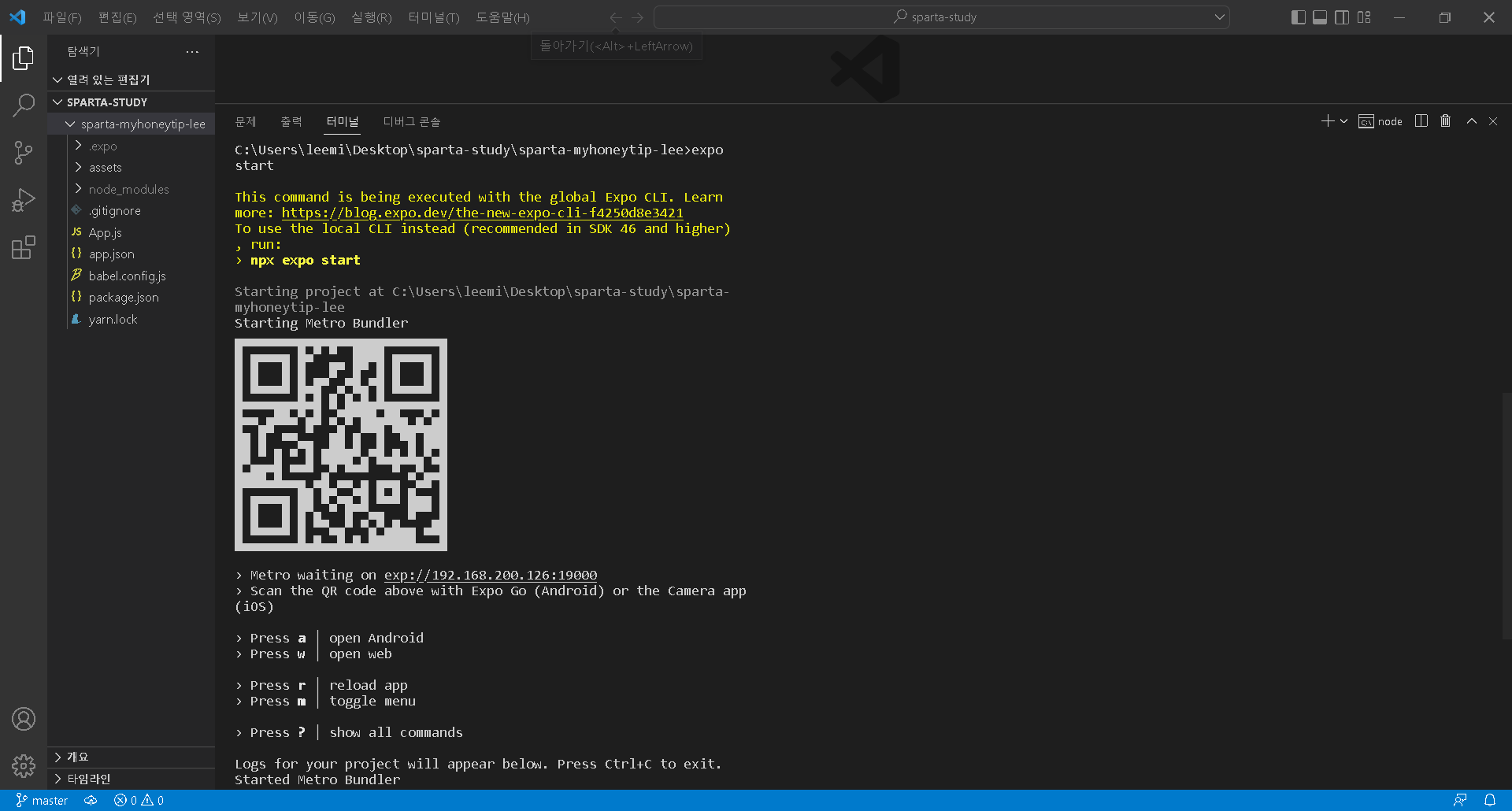Open the blog.expo.dev link in terminal

click(483, 213)
